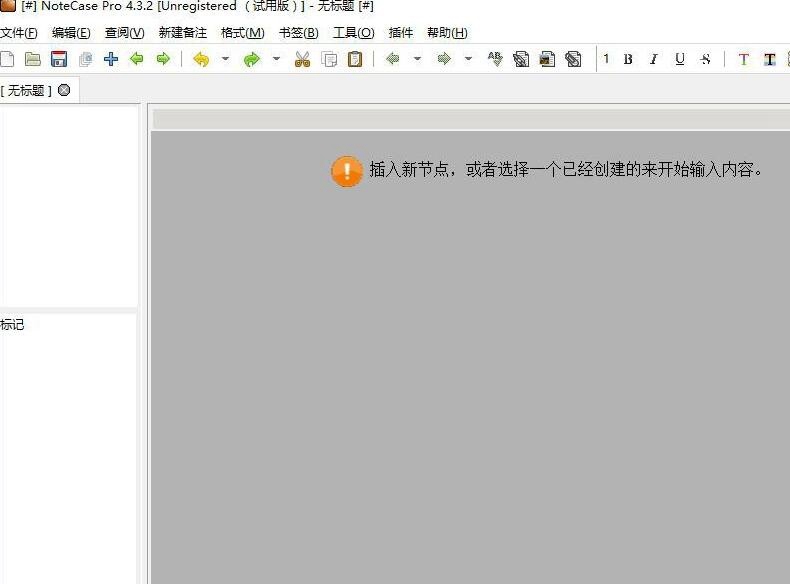Toggle underline formatting
Image resolution: width=790 pixels, height=584 pixels.
point(680,59)
